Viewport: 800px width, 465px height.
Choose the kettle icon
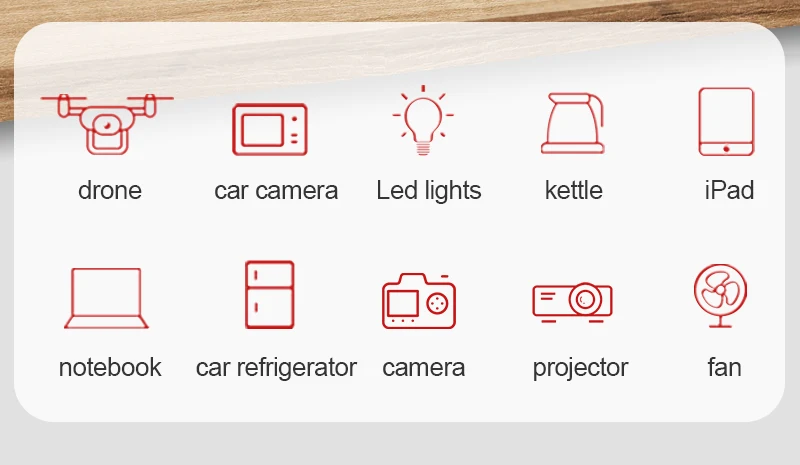click(x=573, y=123)
